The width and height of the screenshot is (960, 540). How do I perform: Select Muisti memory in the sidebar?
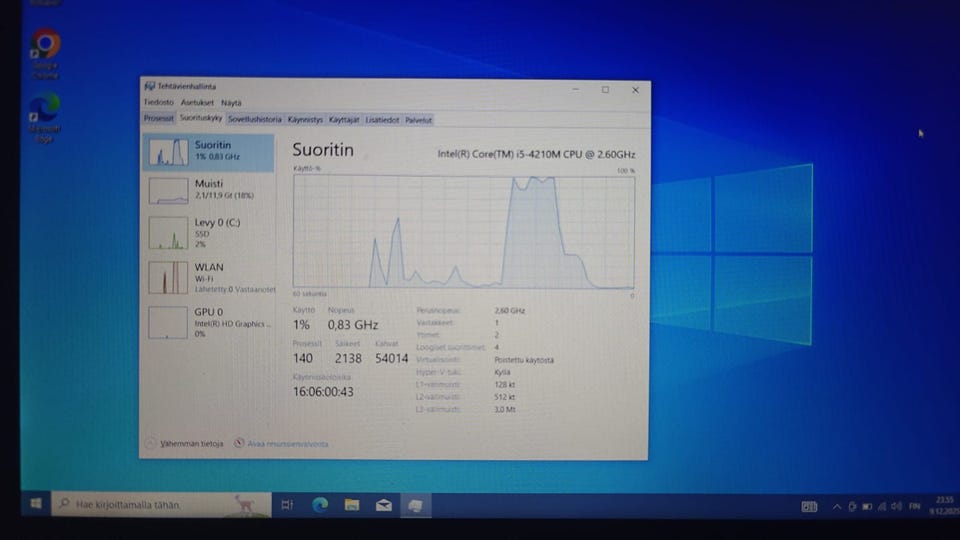pos(209,190)
